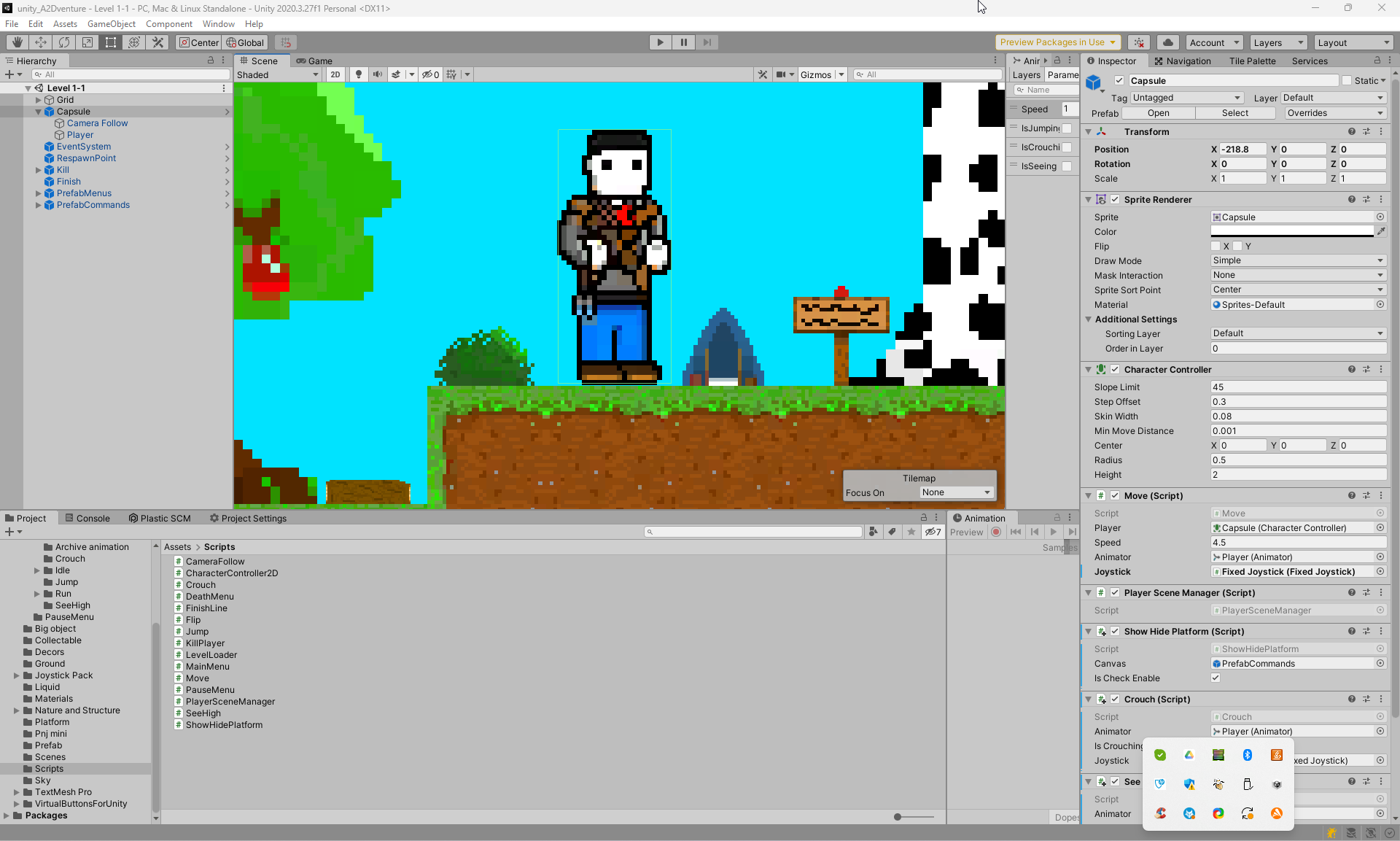Image resolution: width=1400 pixels, height=841 pixels.
Task: Select the Rect Transform tool
Action: click(111, 42)
